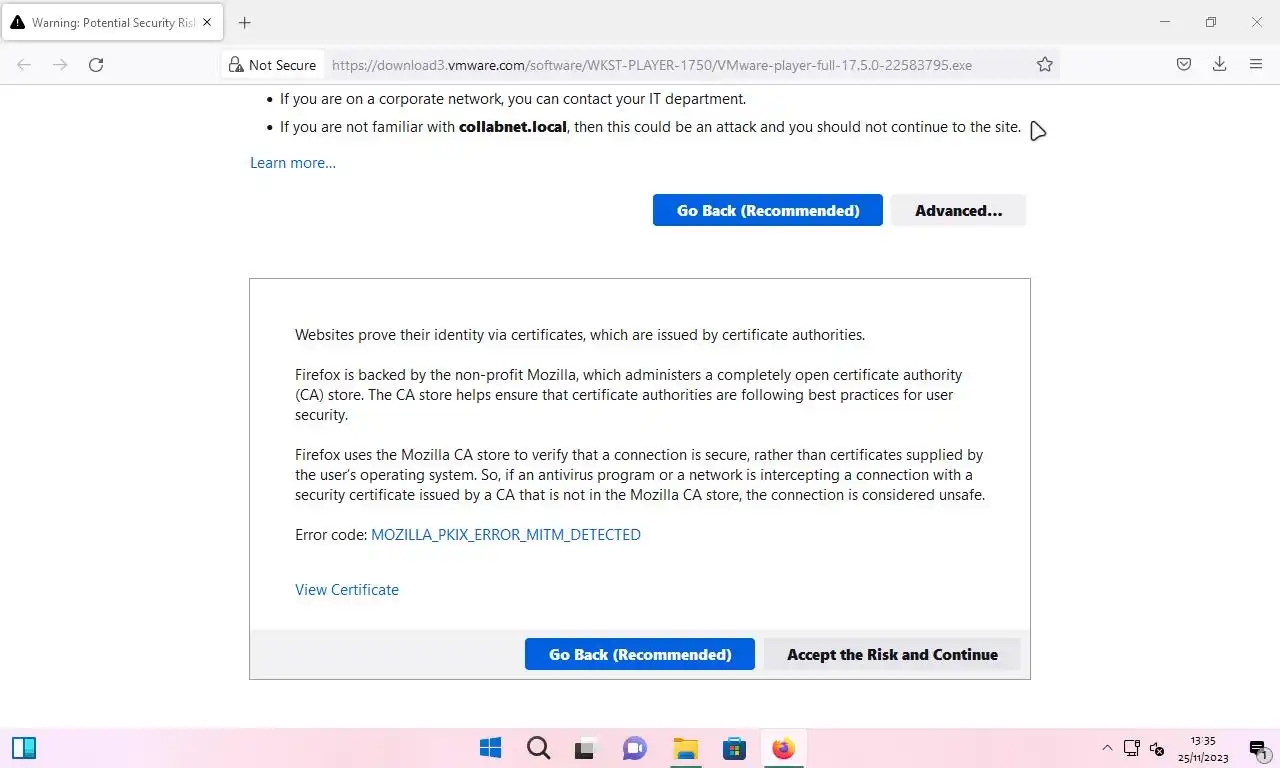1280x768 pixels.
Task: Click the bold collabnet.local text
Action: [513, 127]
